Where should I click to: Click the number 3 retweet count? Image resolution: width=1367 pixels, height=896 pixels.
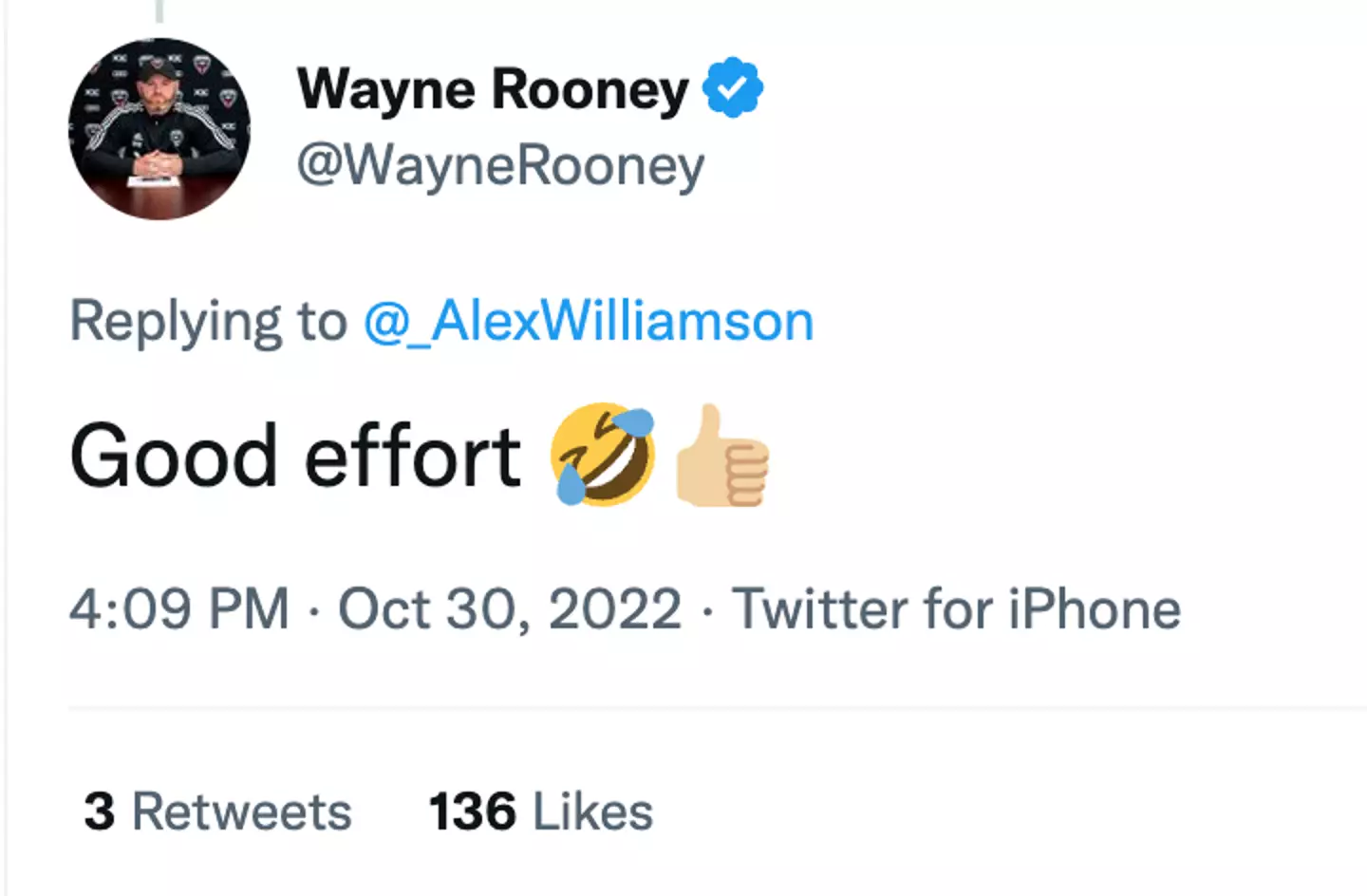tap(100, 812)
